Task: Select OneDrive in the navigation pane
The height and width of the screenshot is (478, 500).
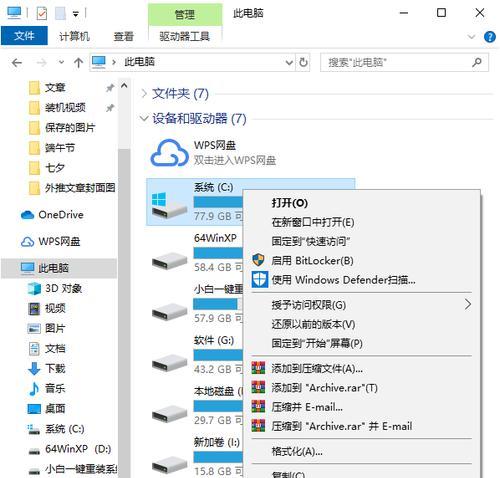Action: point(52,215)
